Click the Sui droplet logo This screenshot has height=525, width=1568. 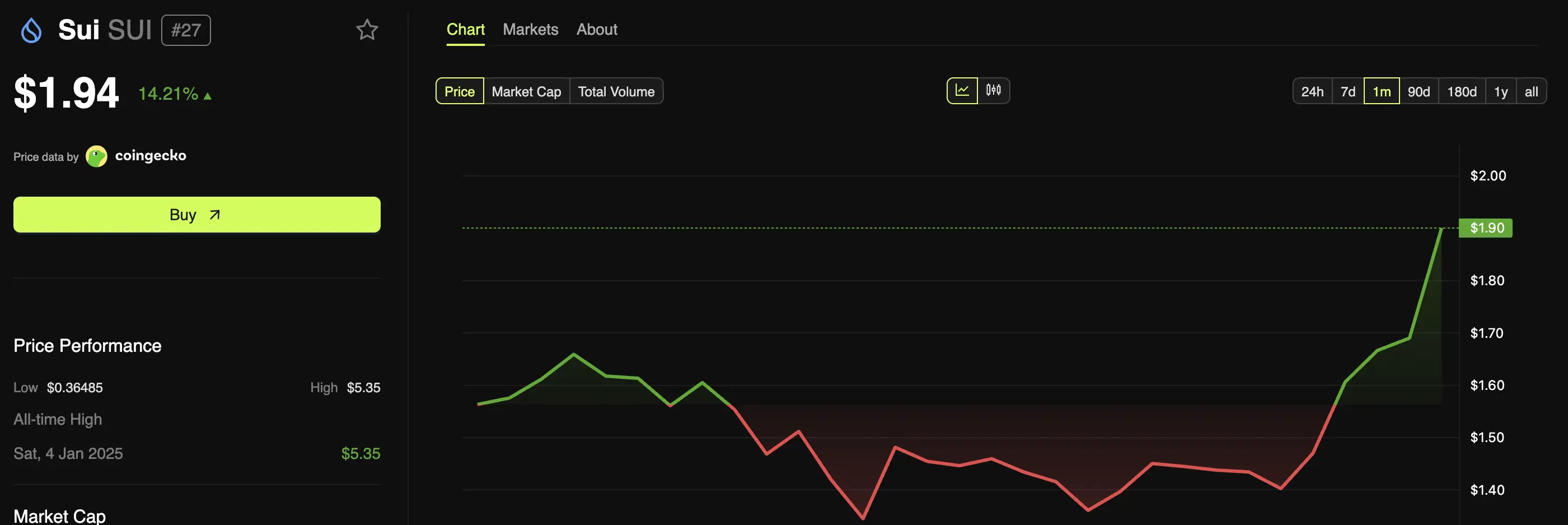[x=32, y=29]
